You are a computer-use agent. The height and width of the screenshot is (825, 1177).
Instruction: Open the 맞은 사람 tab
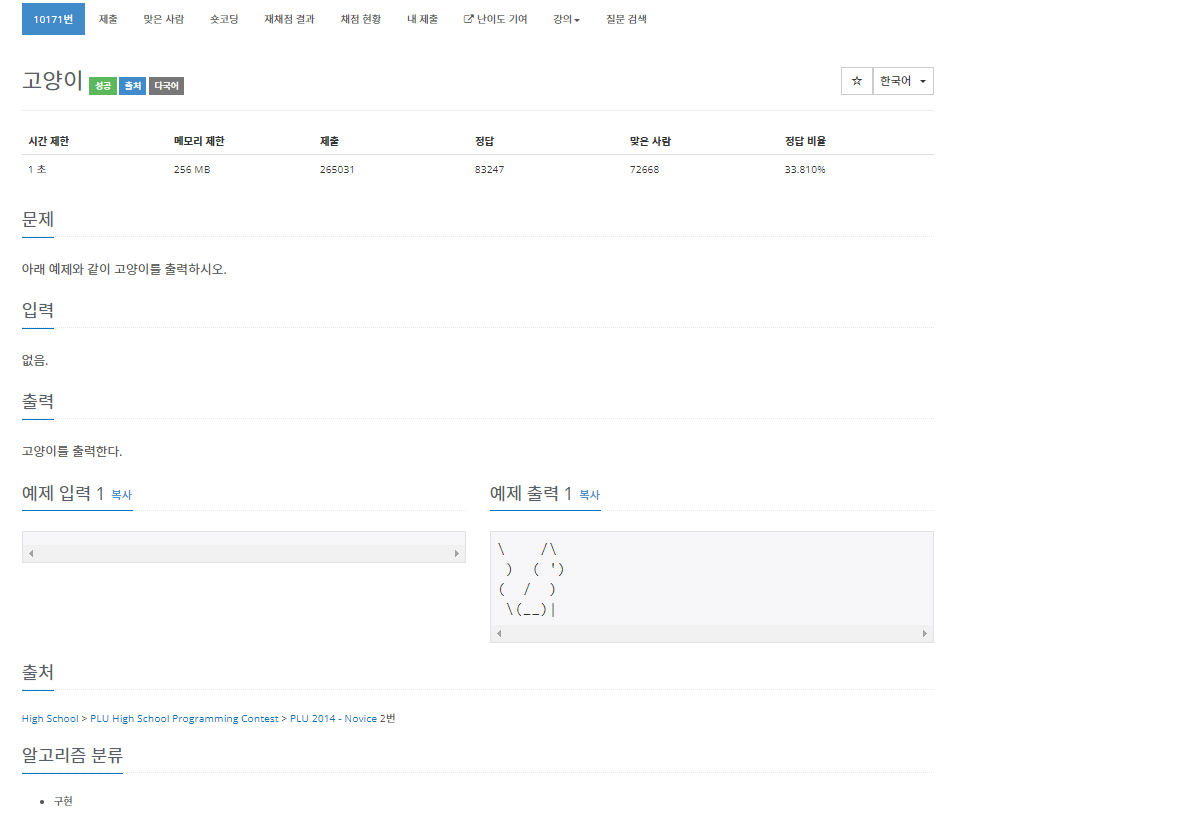[x=164, y=19]
